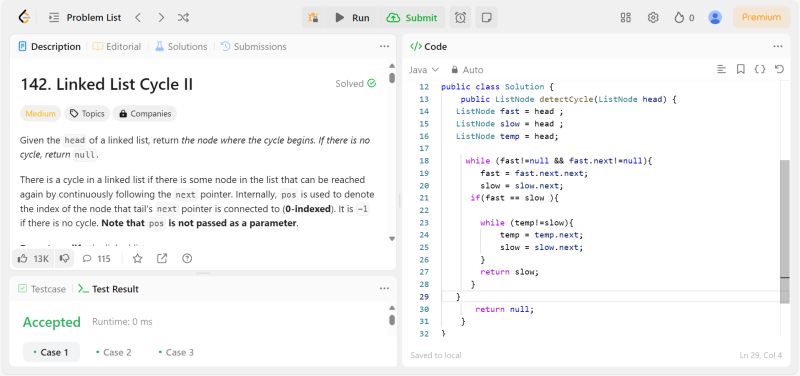Open settings gear icon
This screenshot has width=800, height=376.
(x=653, y=17)
